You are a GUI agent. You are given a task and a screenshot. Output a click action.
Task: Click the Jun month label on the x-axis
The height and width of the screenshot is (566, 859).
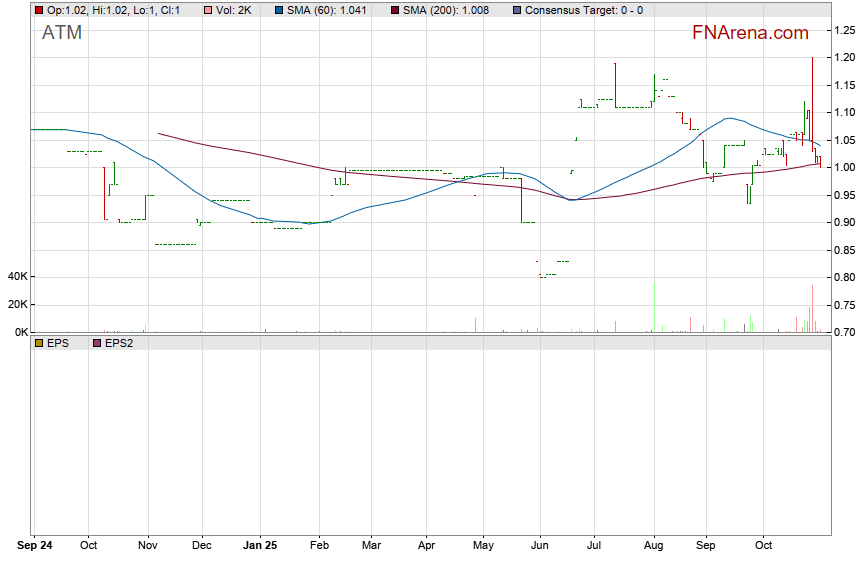click(x=539, y=547)
